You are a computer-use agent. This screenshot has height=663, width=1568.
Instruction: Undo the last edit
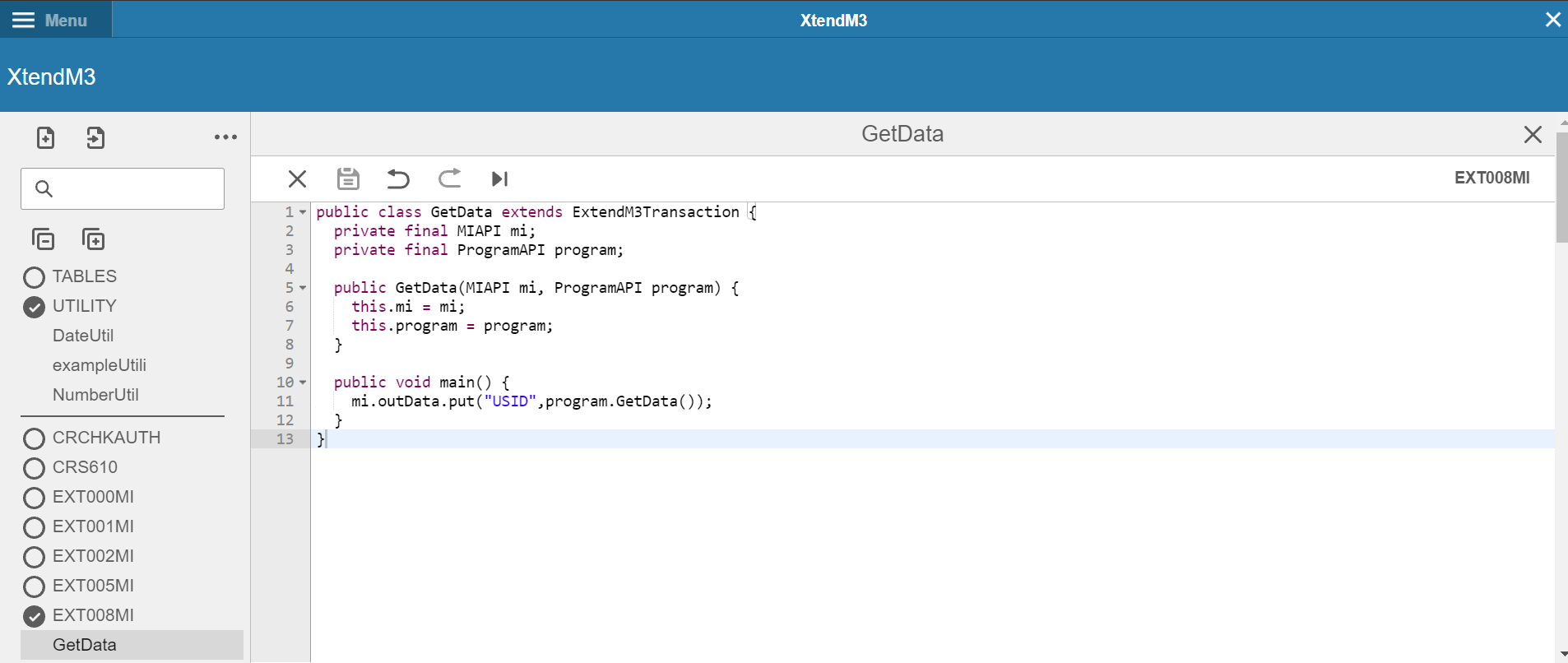click(x=398, y=178)
